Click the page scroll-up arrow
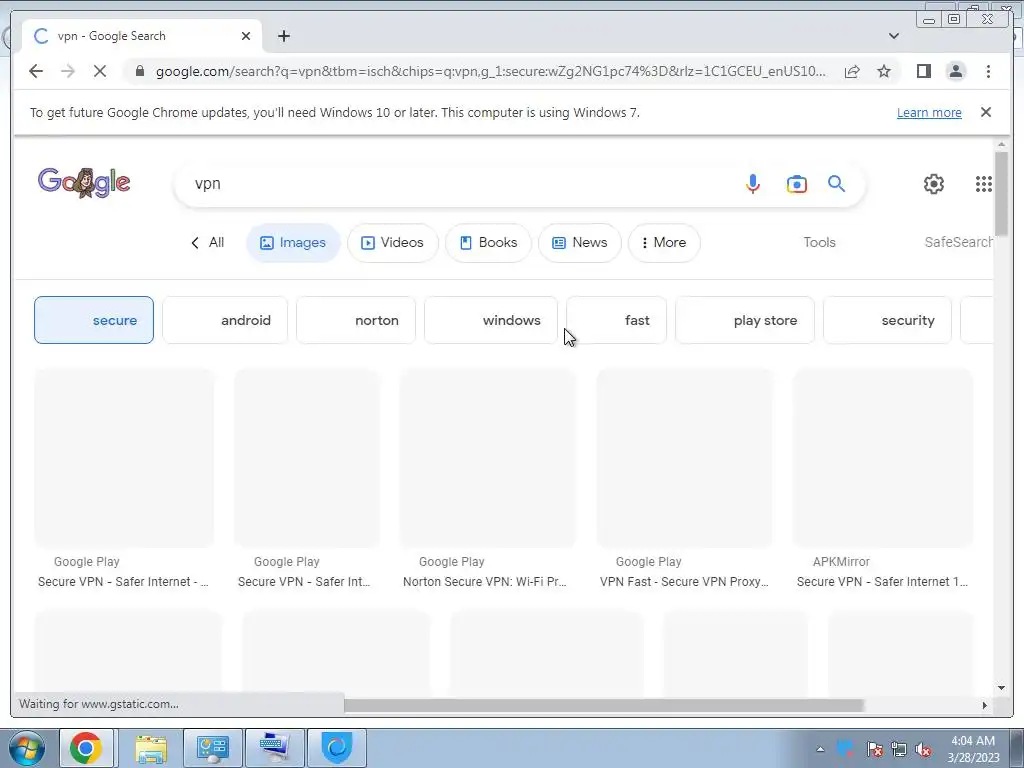The height and width of the screenshot is (768, 1024). point(1002,144)
